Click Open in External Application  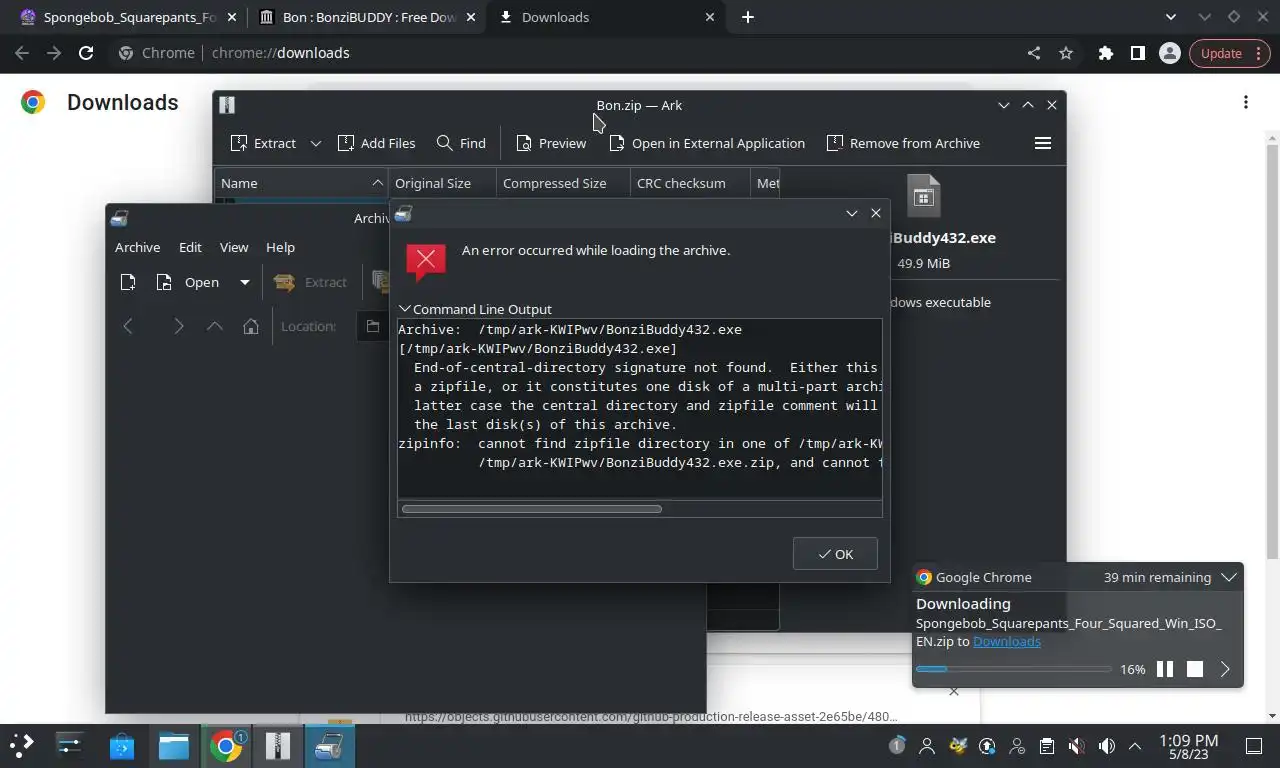coord(707,143)
